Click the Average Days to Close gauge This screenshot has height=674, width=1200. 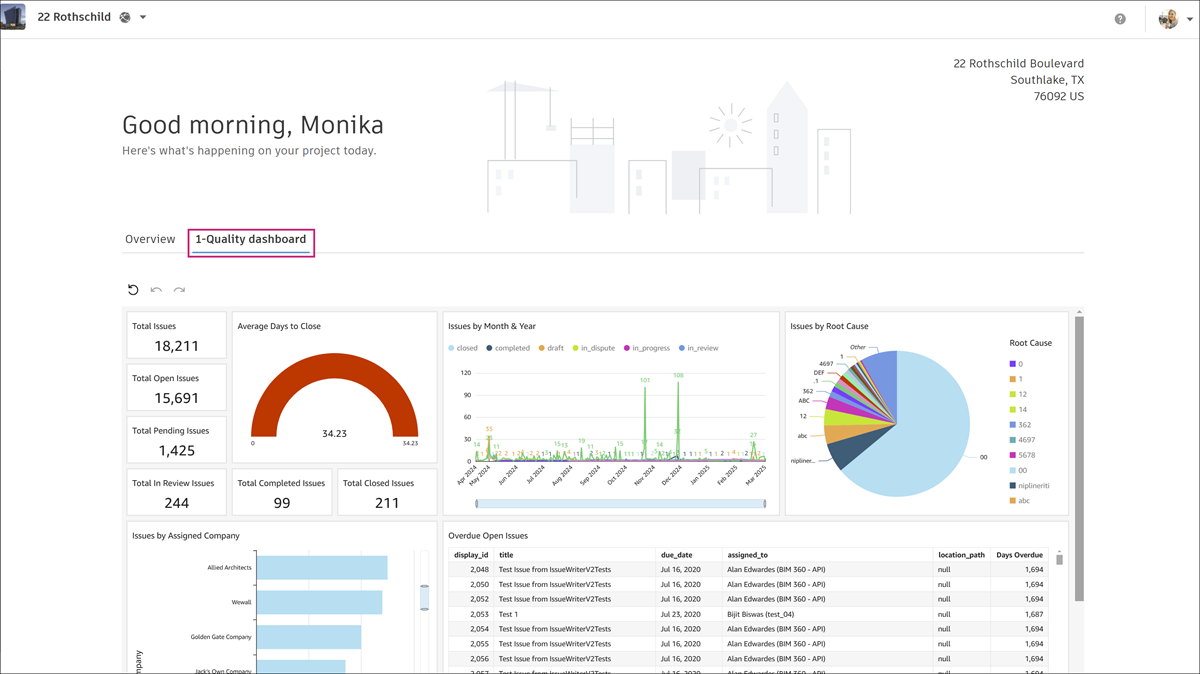click(334, 395)
